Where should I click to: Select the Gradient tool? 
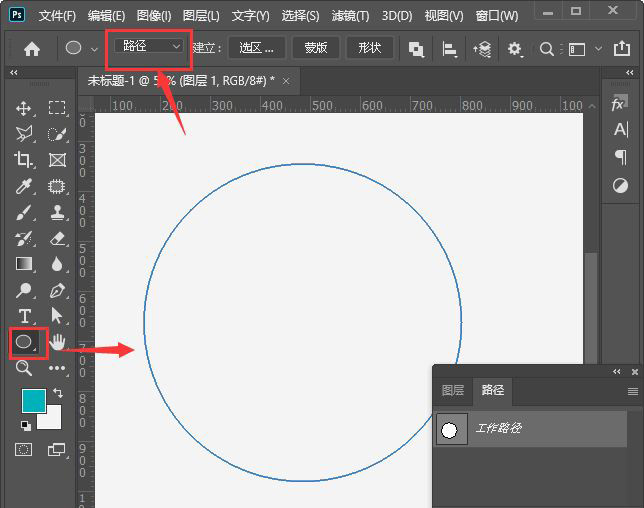(x=24, y=264)
